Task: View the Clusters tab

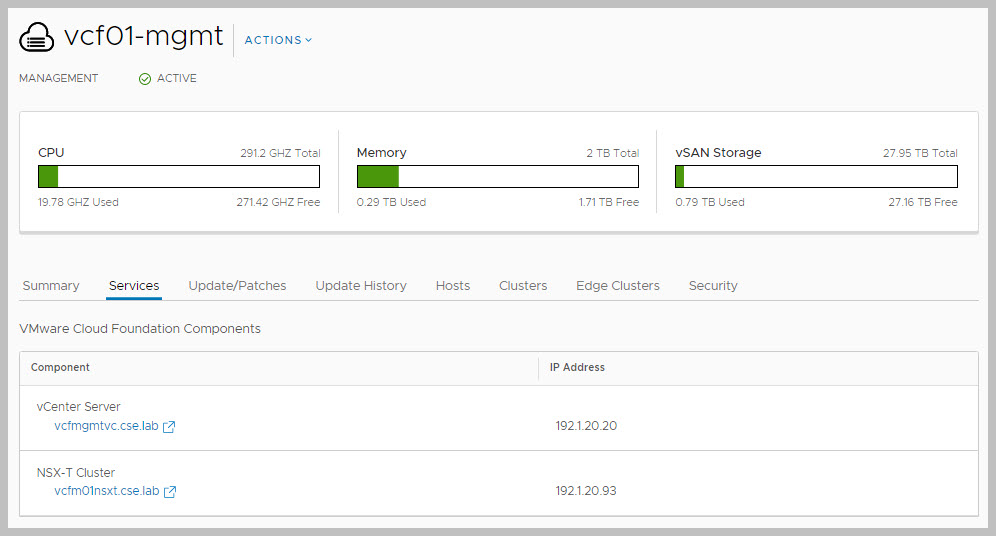Action: 523,286
